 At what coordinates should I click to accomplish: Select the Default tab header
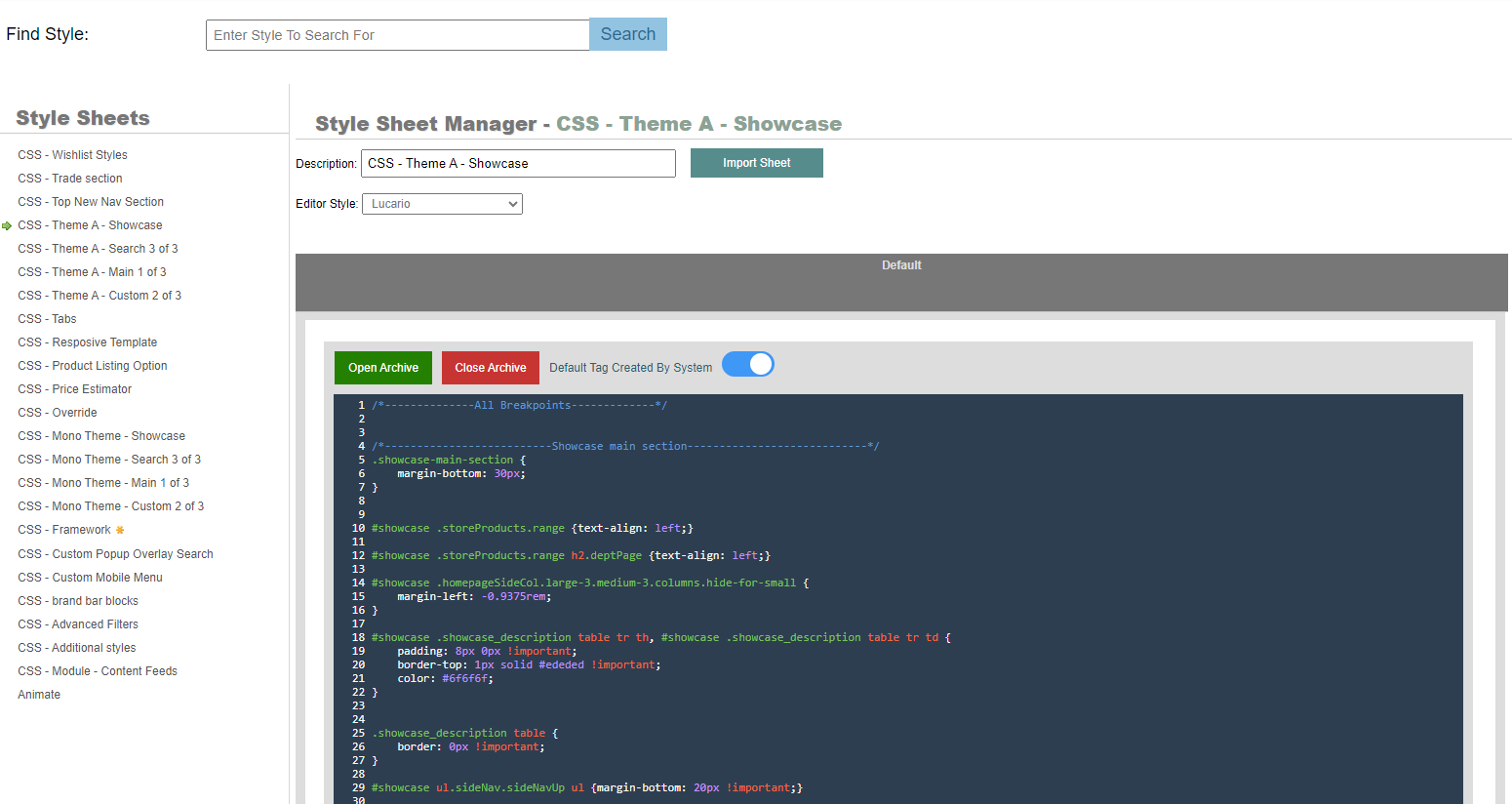click(900, 265)
